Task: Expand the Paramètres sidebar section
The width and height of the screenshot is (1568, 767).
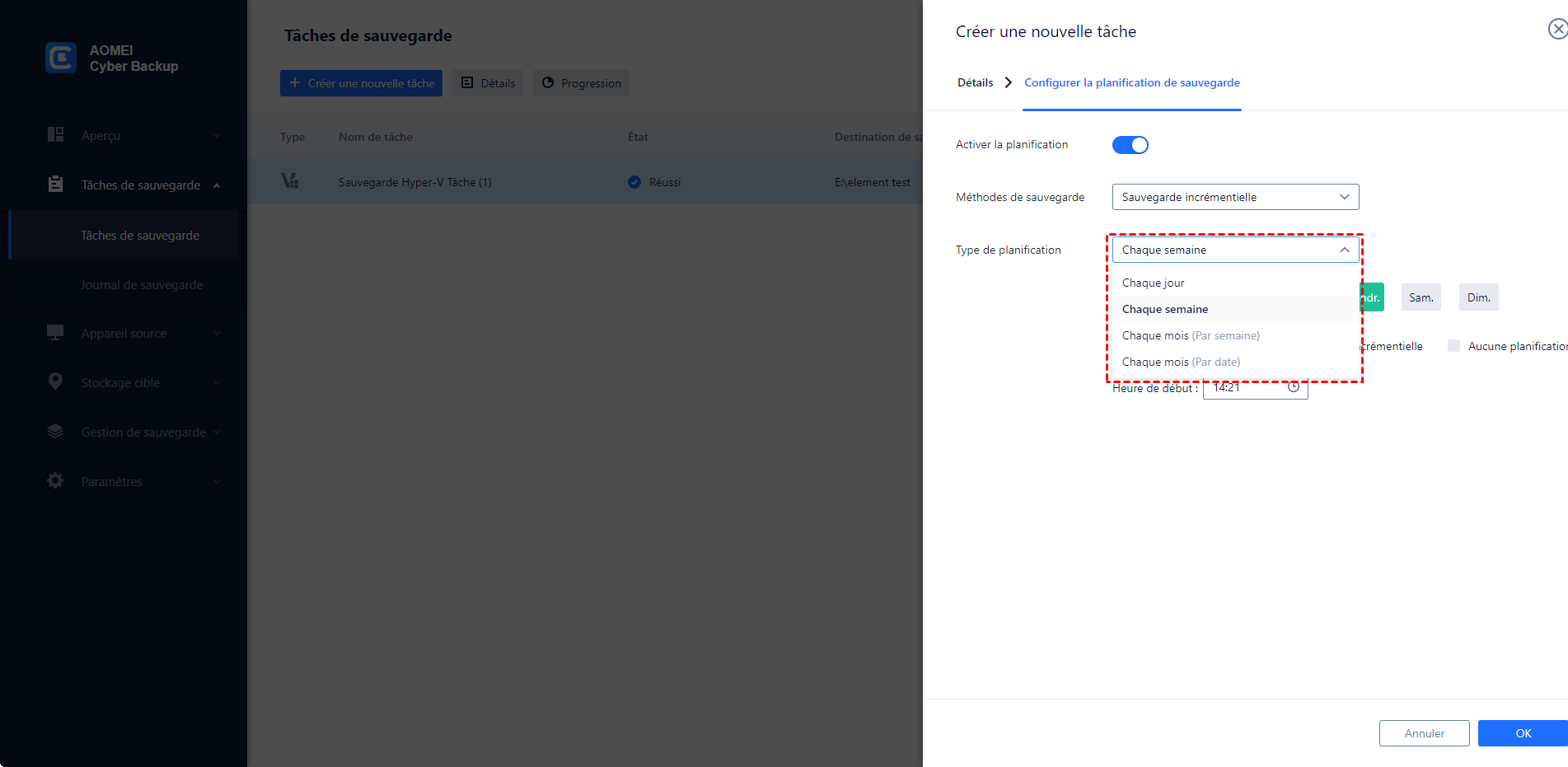Action: tap(217, 481)
